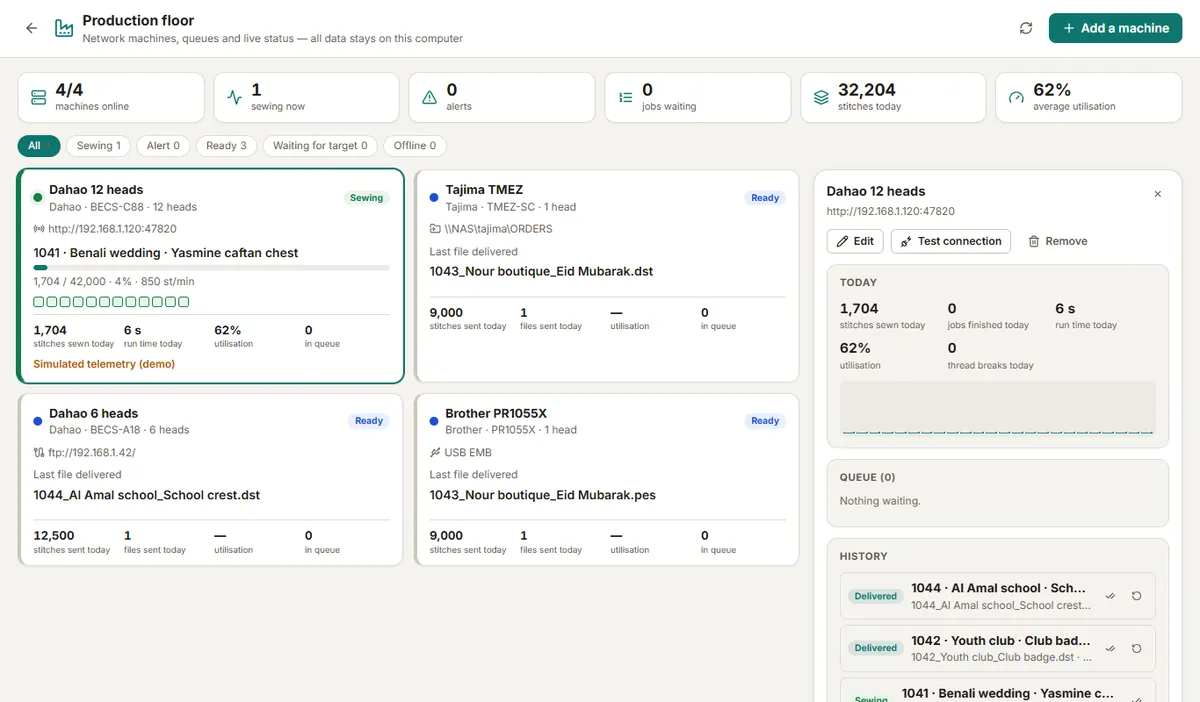Viewport: 1200px width, 702px height.
Task: Resend history job 1044 with the redo icon
Action: coord(1137,596)
